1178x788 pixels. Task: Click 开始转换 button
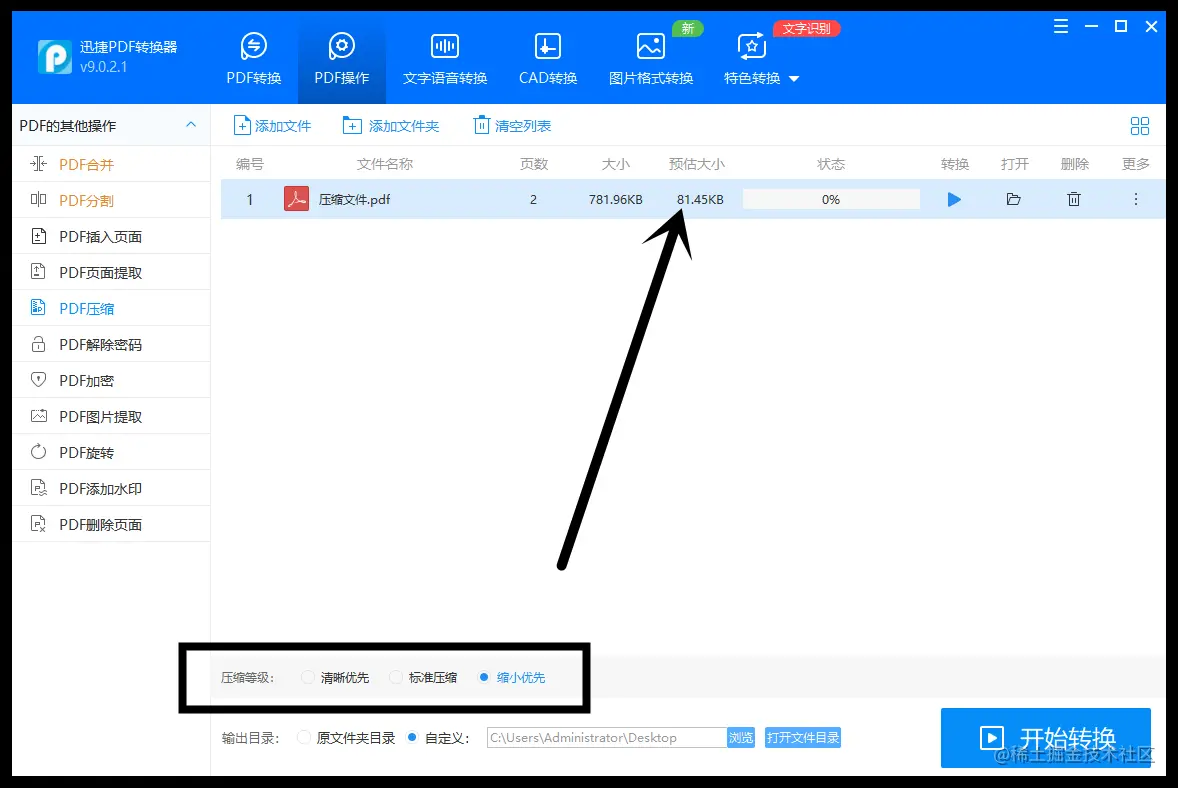pyautogui.click(x=1046, y=738)
